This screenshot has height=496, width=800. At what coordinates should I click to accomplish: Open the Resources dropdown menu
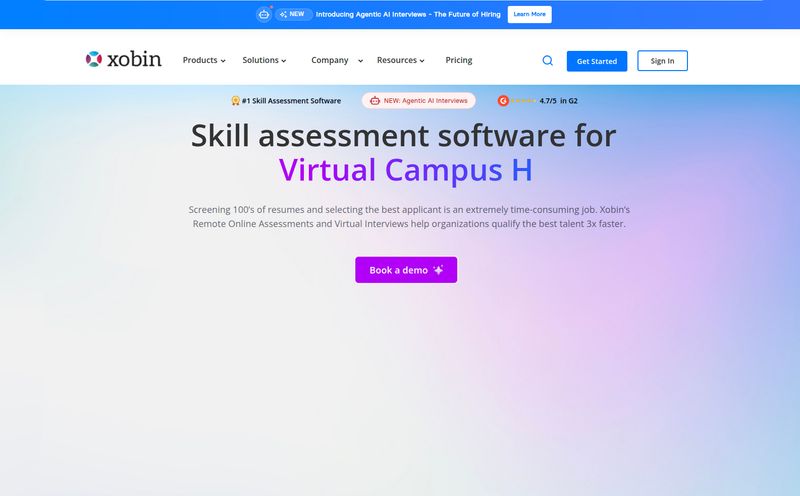400,60
